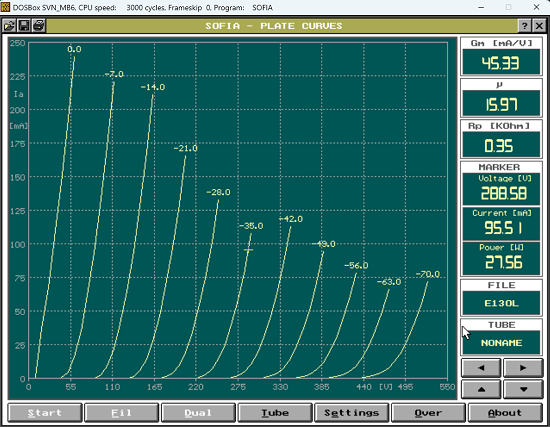The width and height of the screenshot is (550, 427).
Task: Select the Fil button
Action: pyautogui.click(x=121, y=413)
